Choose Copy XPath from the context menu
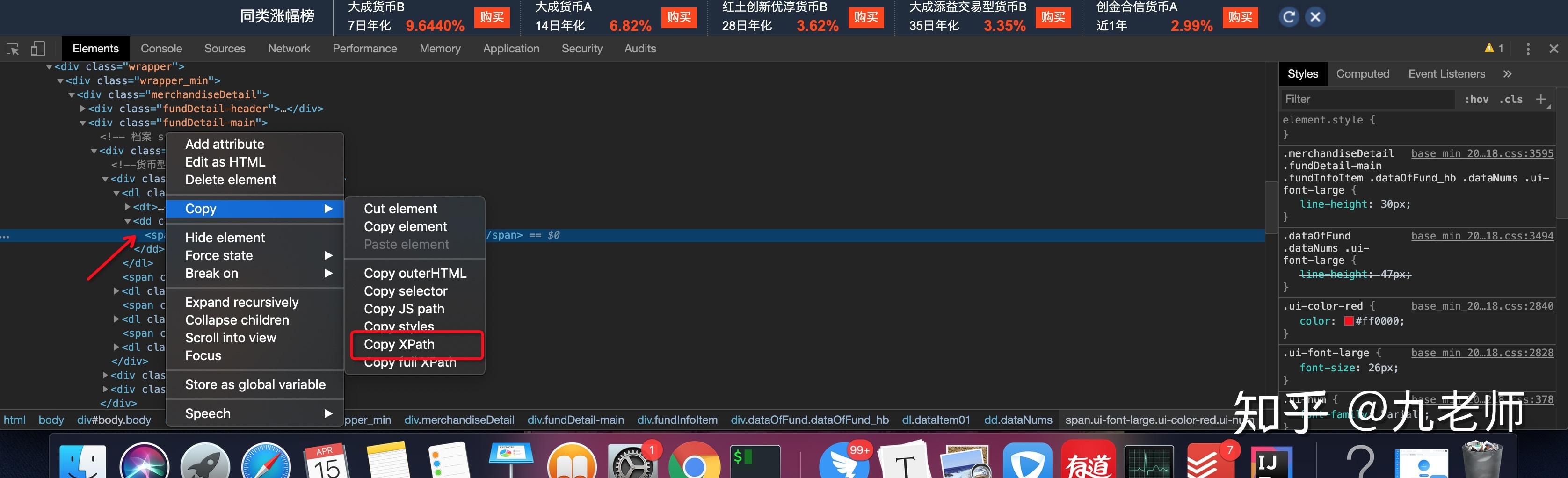Image resolution: width=1568 pixels, height=478 pixels. 399,345
